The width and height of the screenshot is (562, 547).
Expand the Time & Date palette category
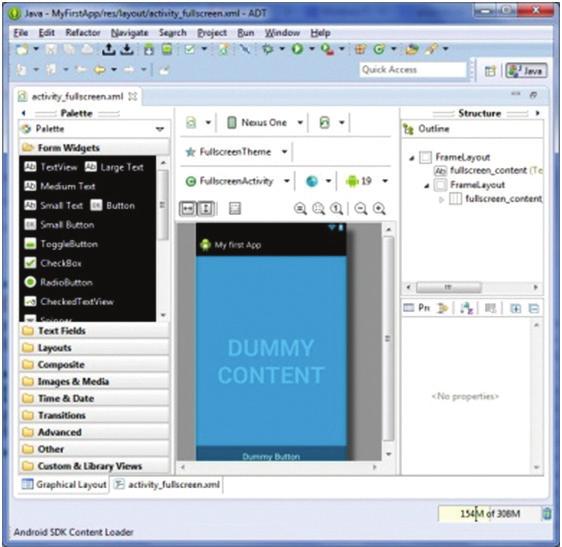click(94, 398)
